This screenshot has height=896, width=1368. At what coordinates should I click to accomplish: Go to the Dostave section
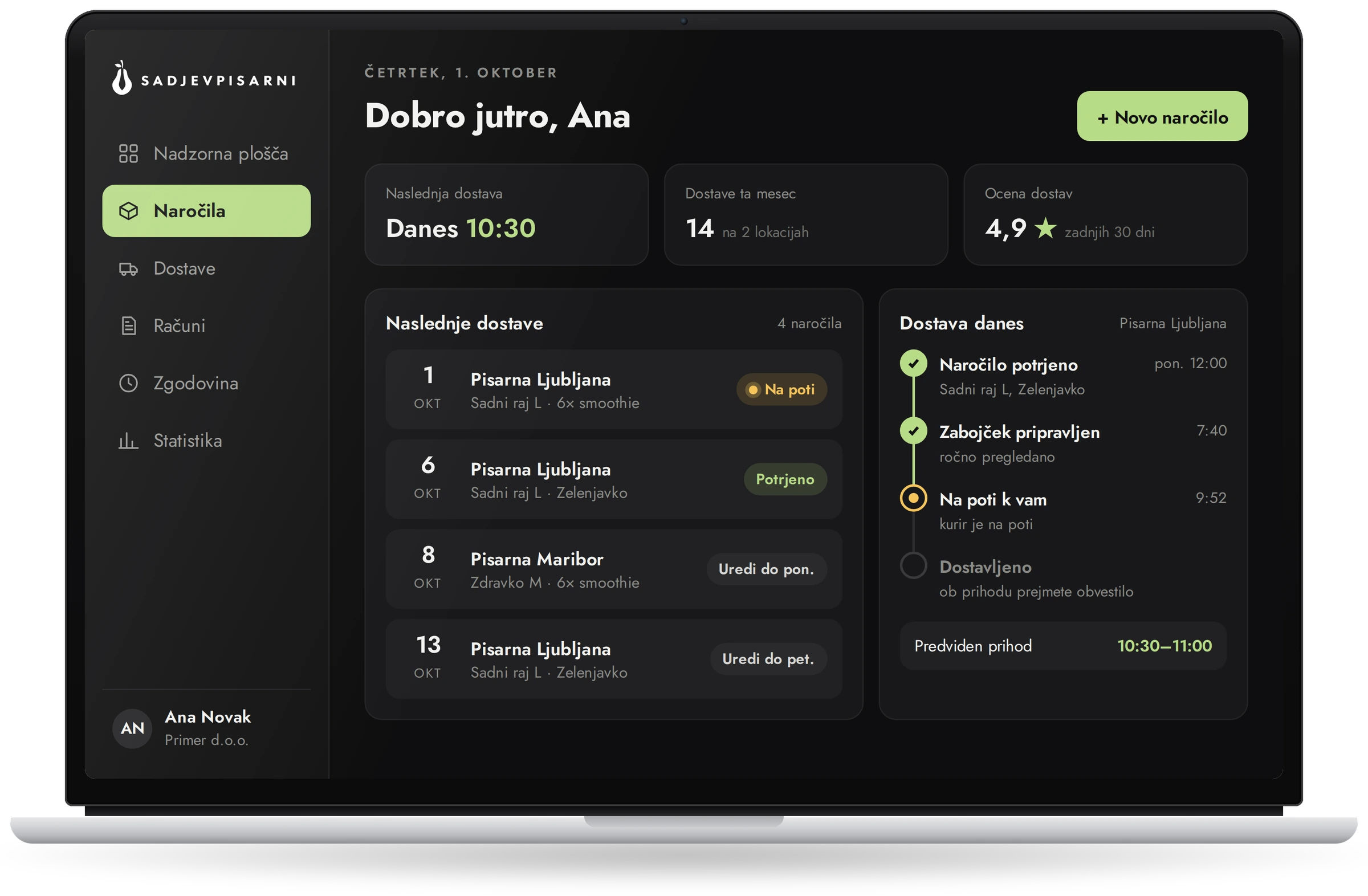point(206,268)
